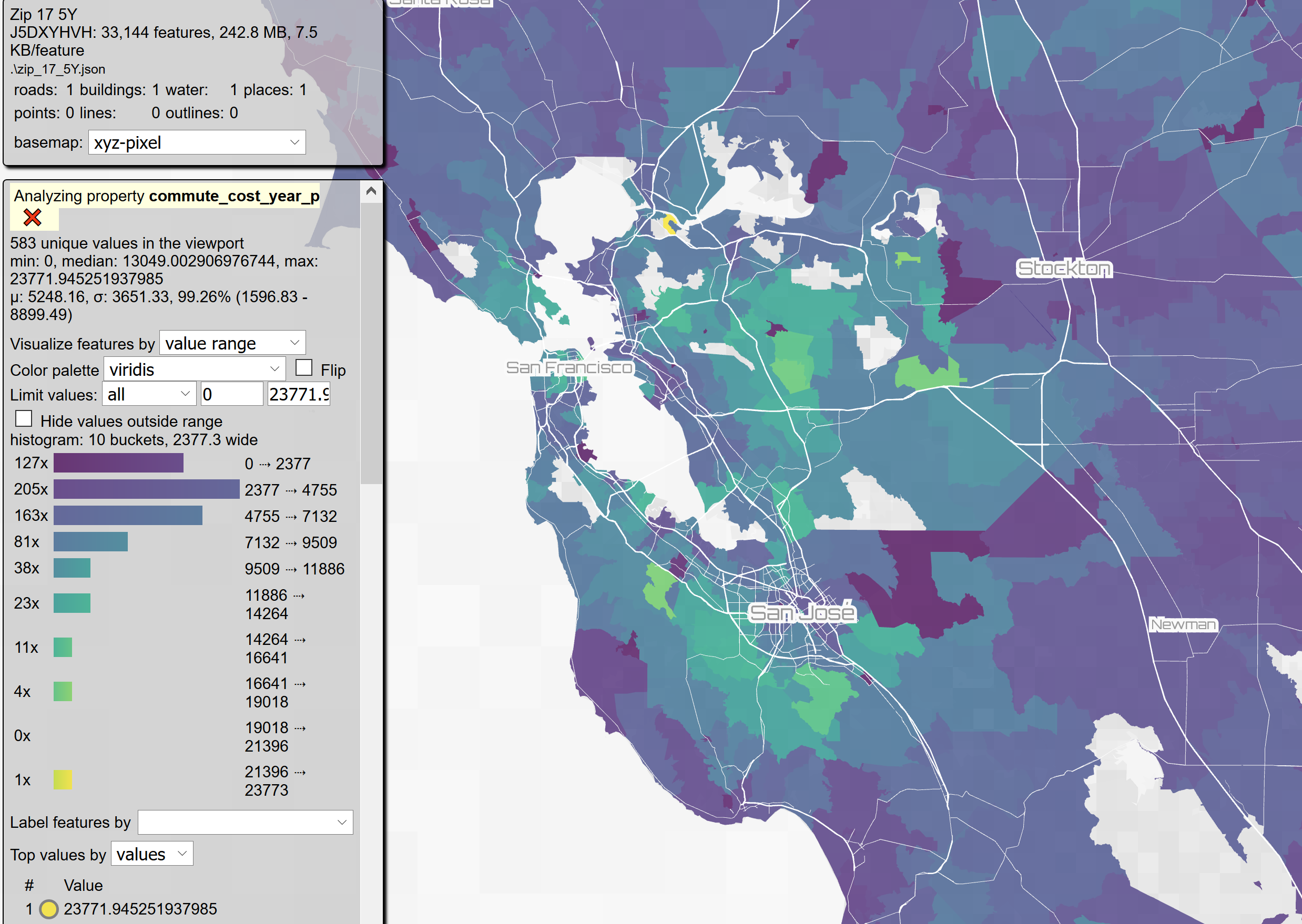Click the 11886 to 14264 histogram bar
This screenshot has width=1302, height=924.
(x=72, y=603)
